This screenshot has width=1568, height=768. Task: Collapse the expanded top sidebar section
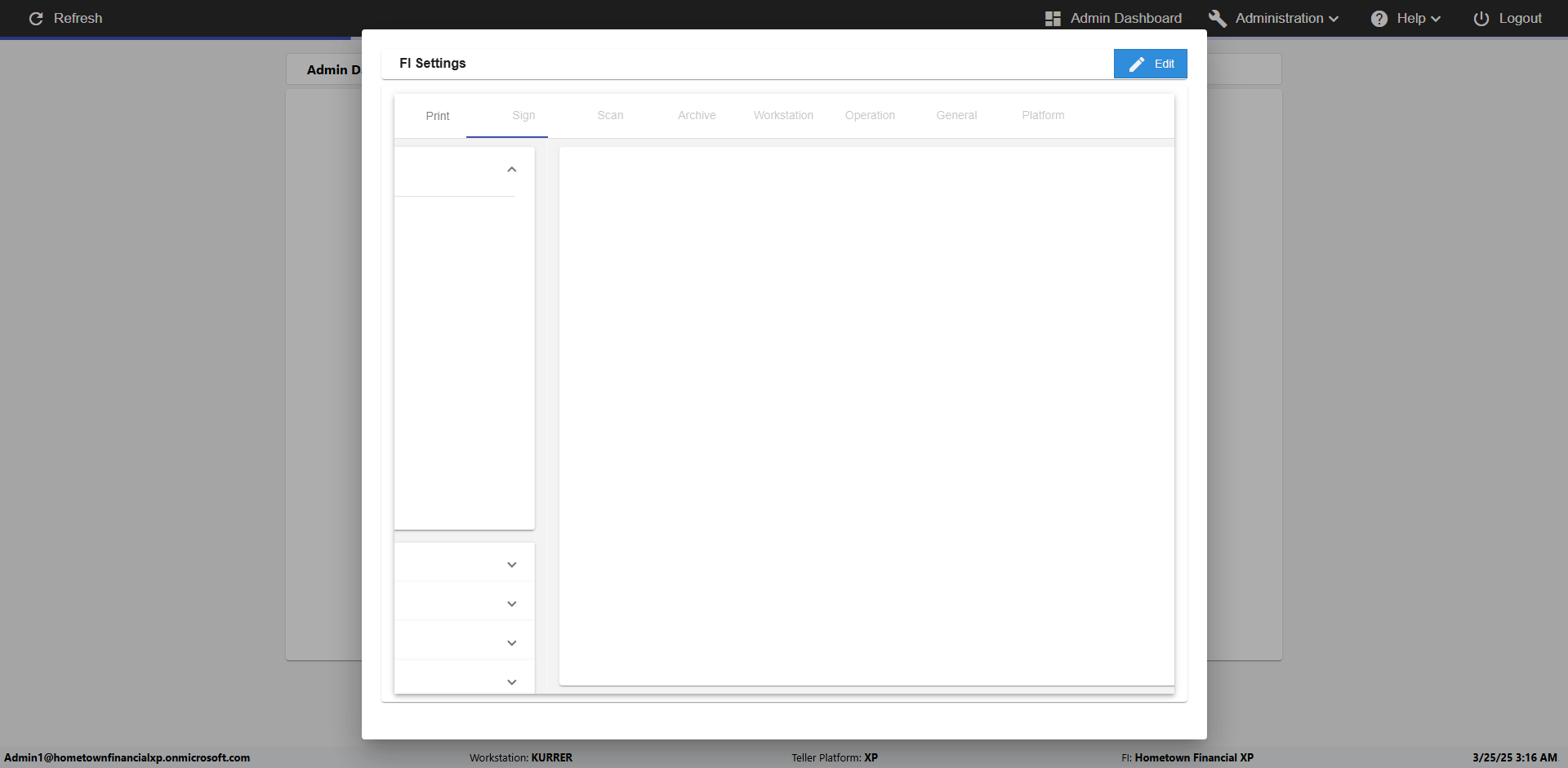point(512,170)
